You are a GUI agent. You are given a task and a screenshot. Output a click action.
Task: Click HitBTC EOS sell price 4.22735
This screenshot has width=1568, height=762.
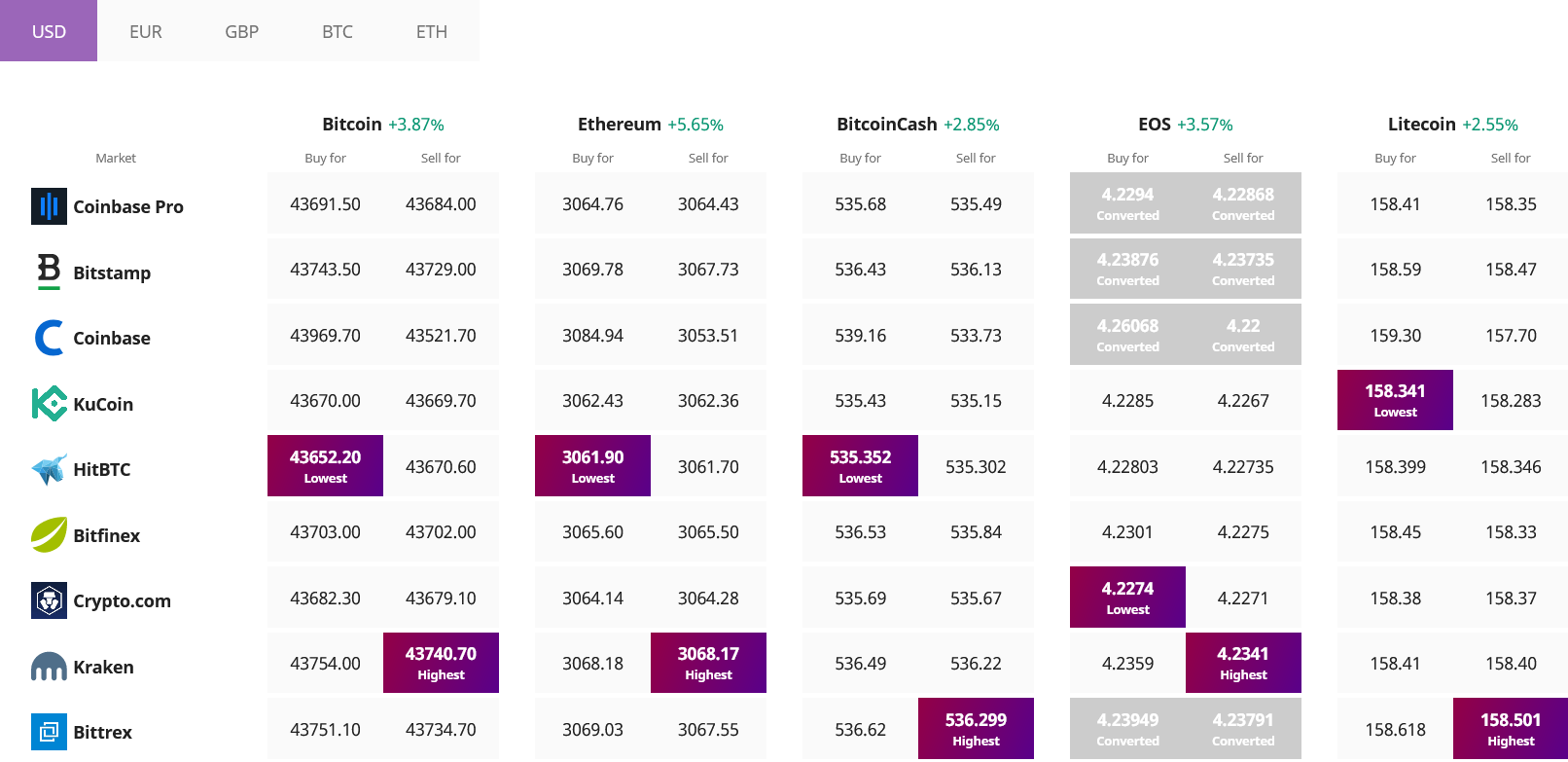(1243, 467)
